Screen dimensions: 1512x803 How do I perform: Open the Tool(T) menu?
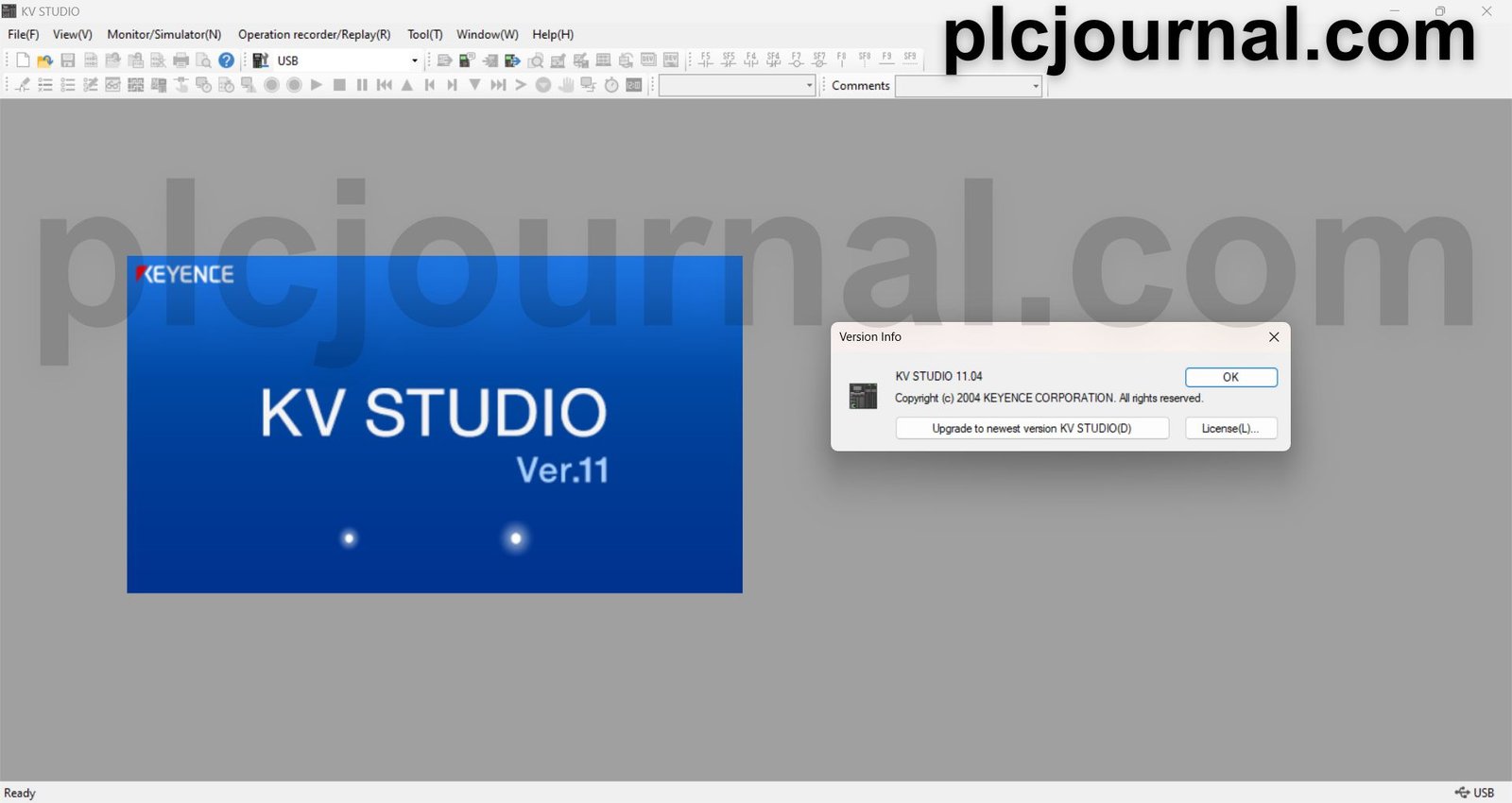425,34
